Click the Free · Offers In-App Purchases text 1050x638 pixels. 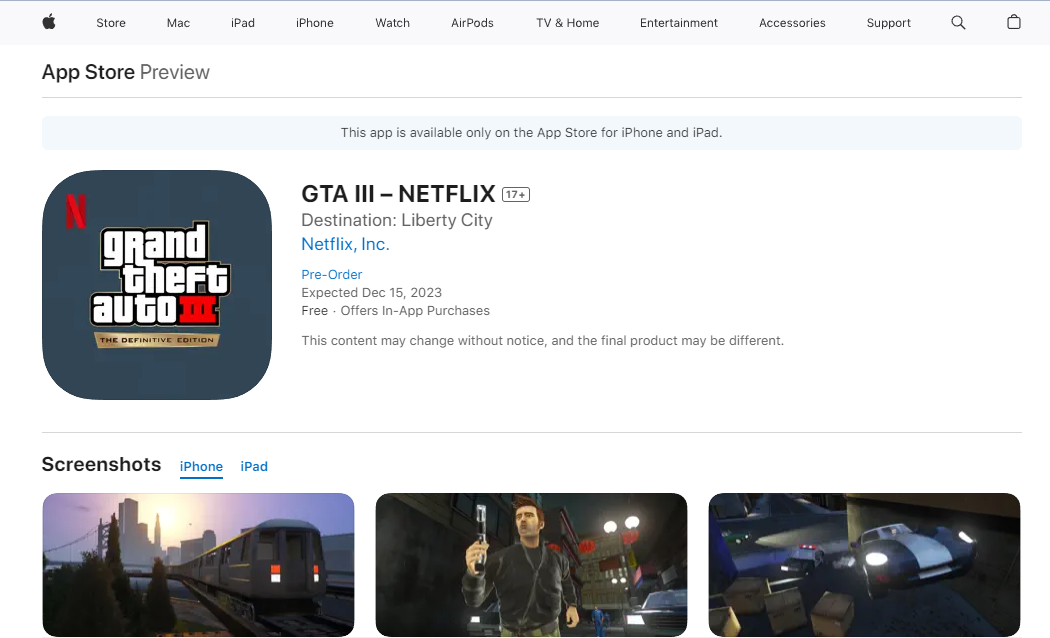396,311
